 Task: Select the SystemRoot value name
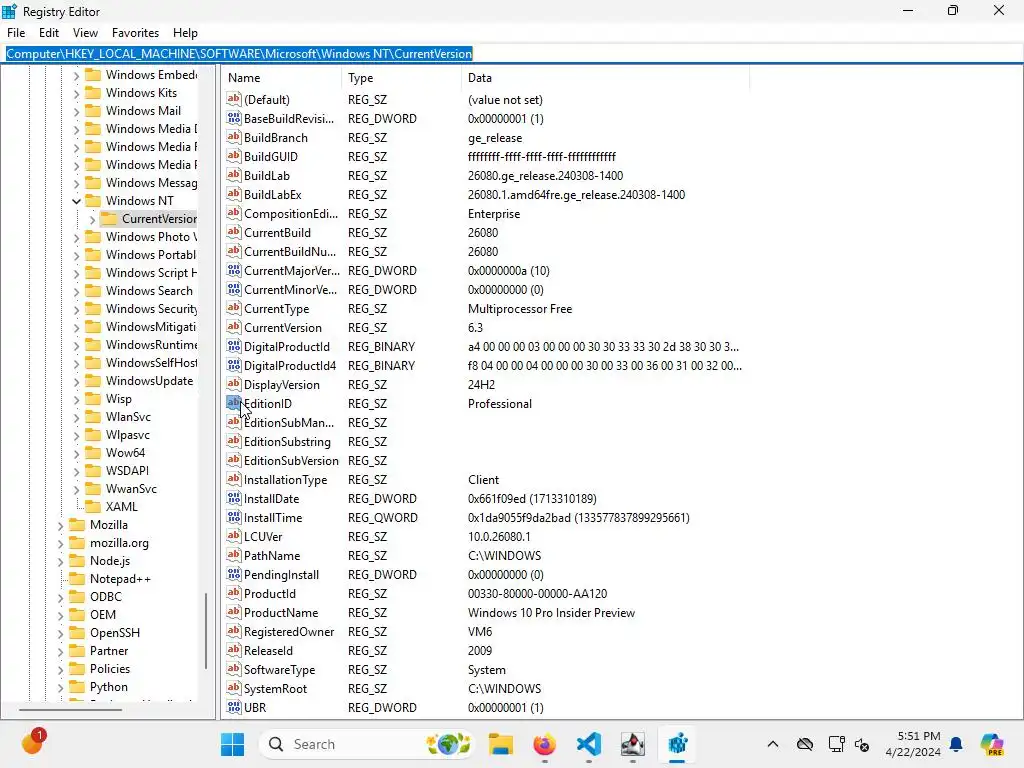tap(275, 688)
